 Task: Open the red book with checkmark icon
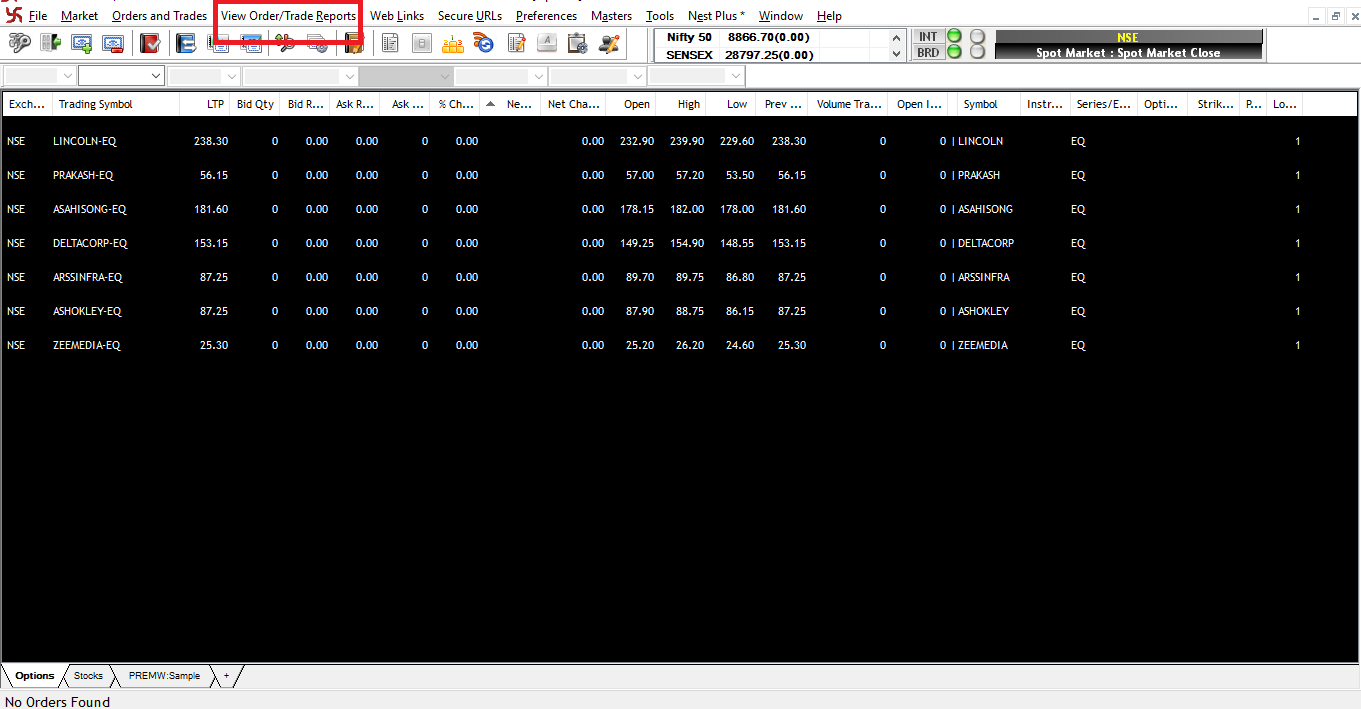point(150,43)
